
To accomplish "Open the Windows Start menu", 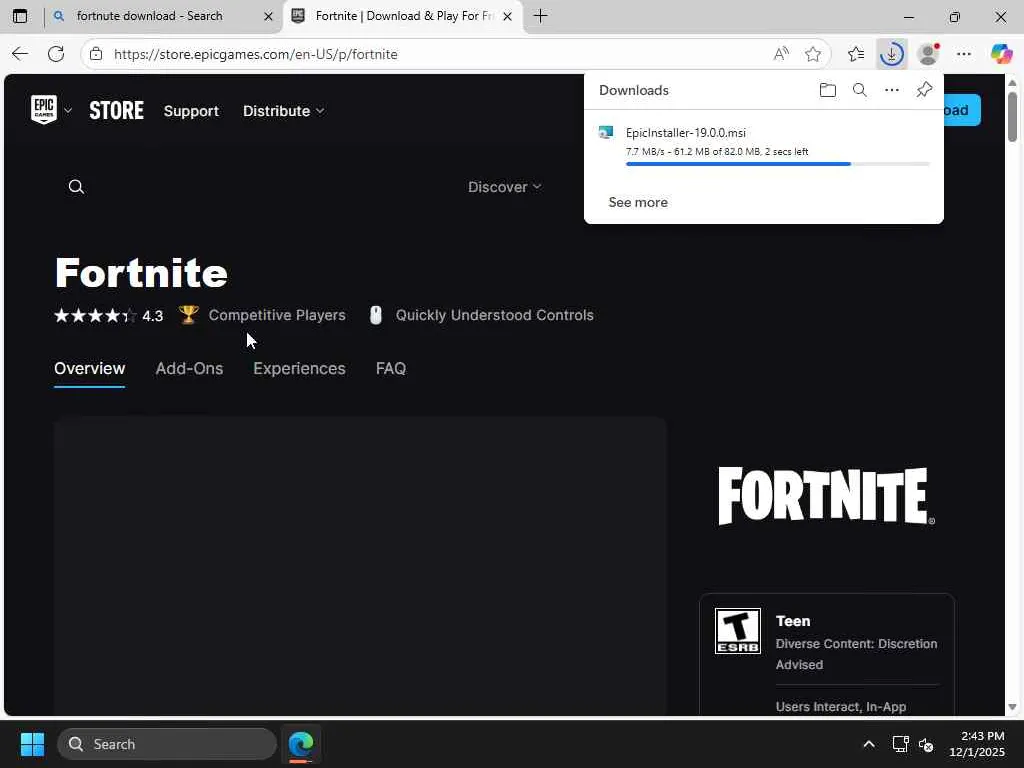I will tap(32, 744).
